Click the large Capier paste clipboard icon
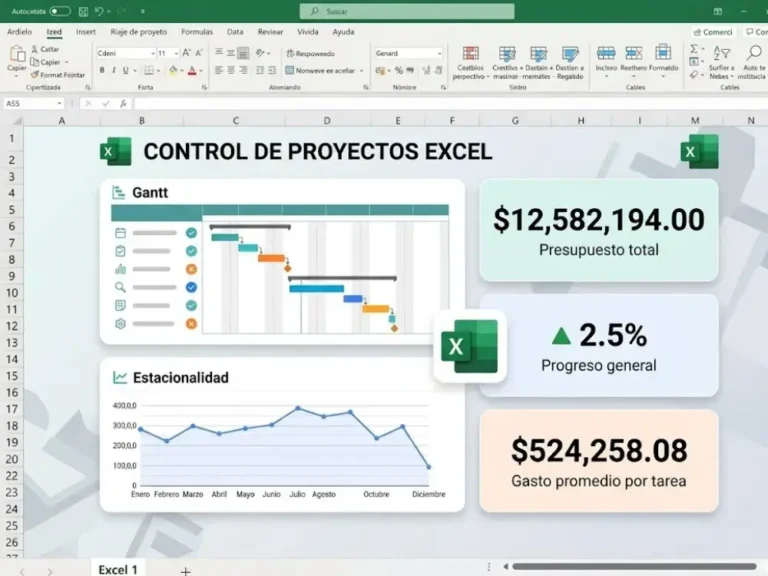768x576 pixels. pyautogui.click(x=17, y=53)
